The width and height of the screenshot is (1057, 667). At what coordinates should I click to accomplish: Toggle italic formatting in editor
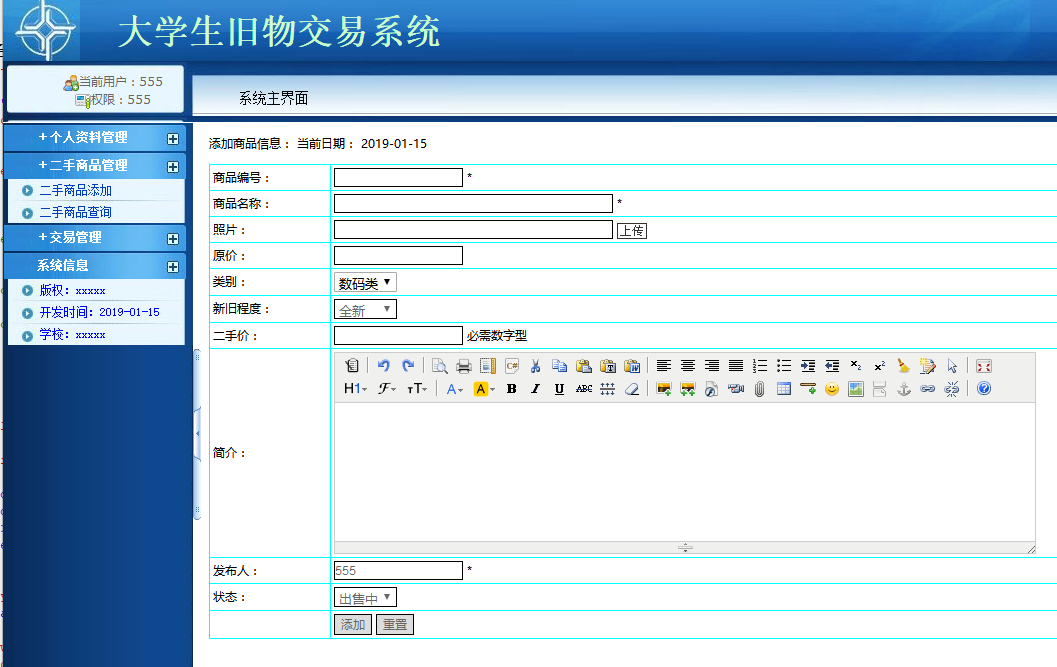pos(536,389)
